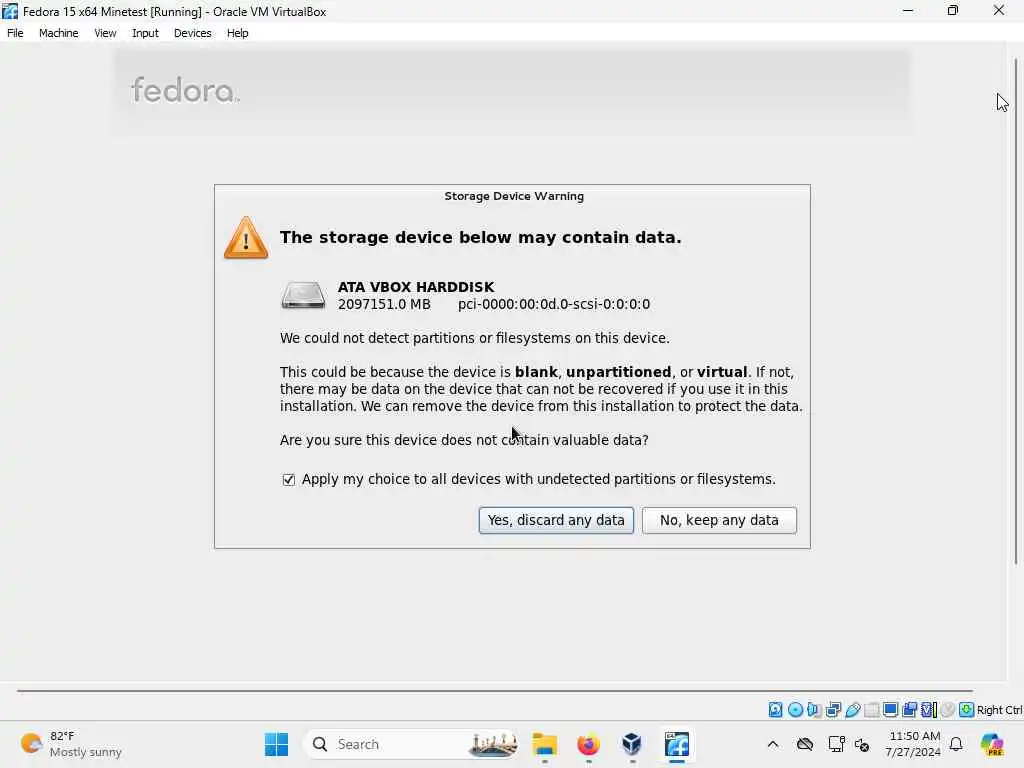Click the shared folders status icon

871,710
